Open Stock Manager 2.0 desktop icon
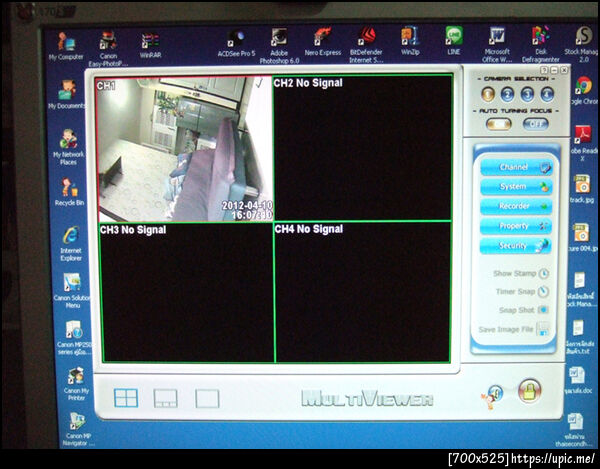 pyautogui.click(x=582, y=44)
